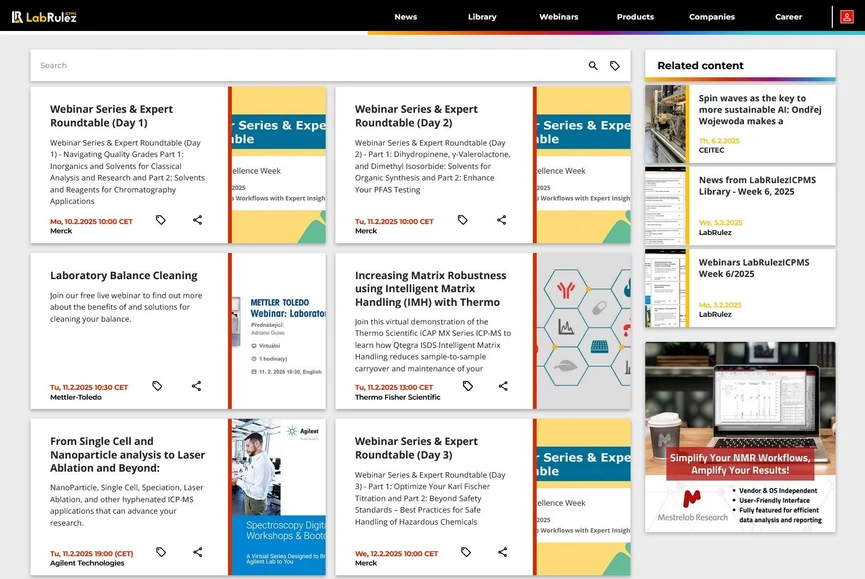This screenshot has height=579, width=865.
Task: Click tag icon on Roundtable Day 3 card
Action: 466,552
